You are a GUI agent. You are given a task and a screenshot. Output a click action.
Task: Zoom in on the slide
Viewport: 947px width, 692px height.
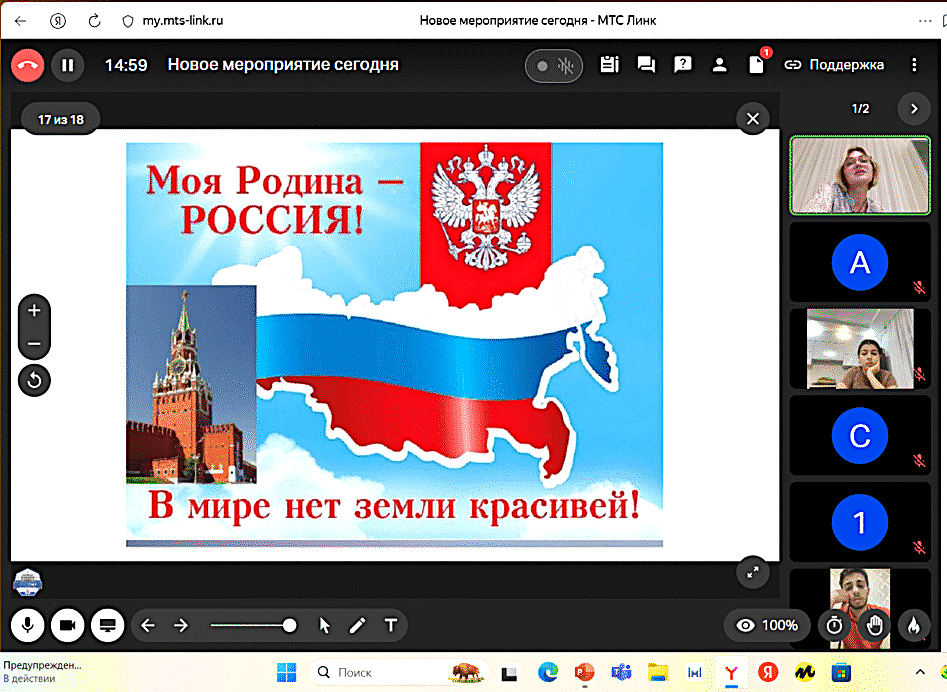34,311
